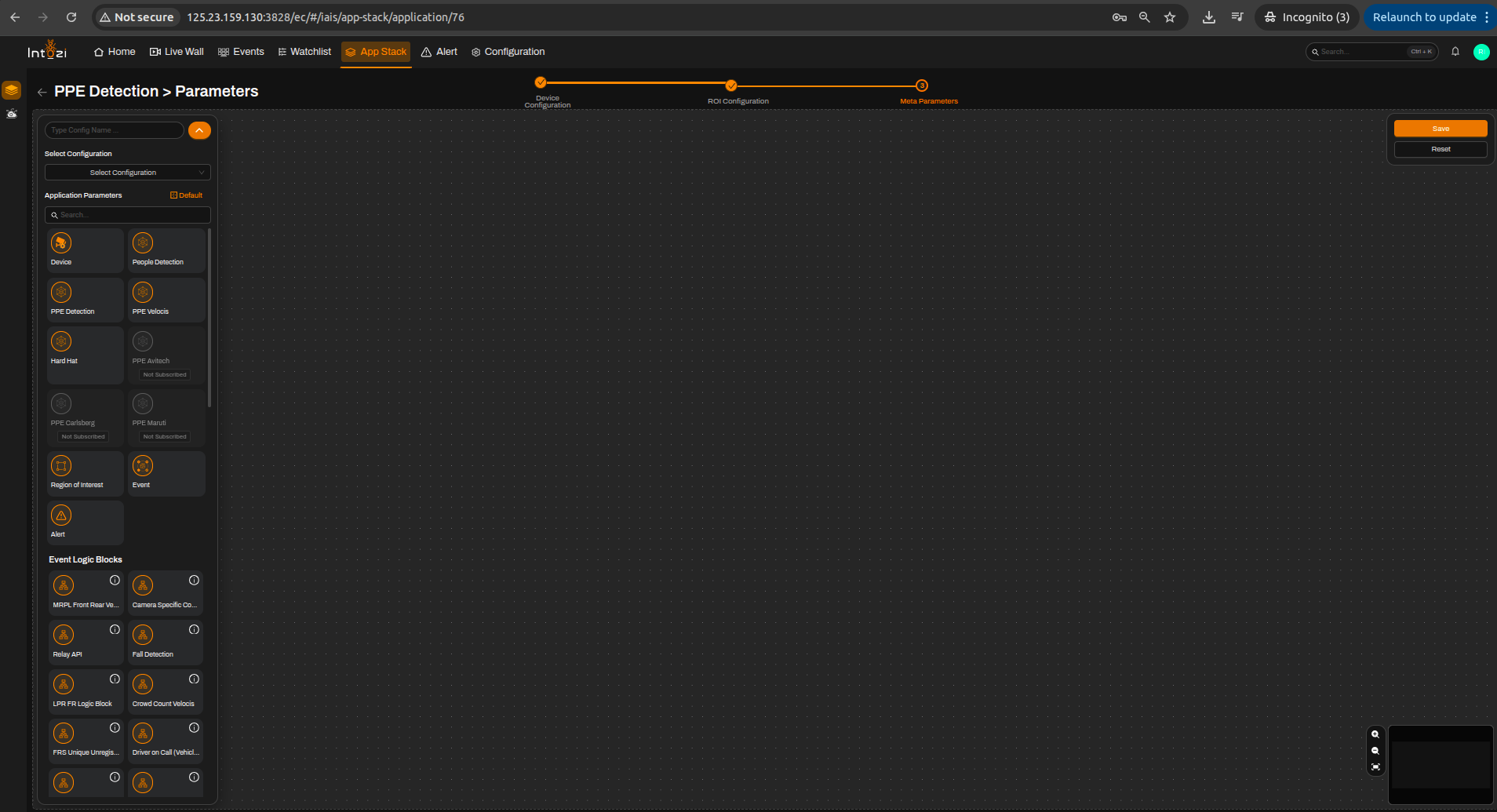Screen dimensions: 1497x812
Task: Open the Select Configuration dropdown
Action: pyautogui.click(x=127, y=173)
